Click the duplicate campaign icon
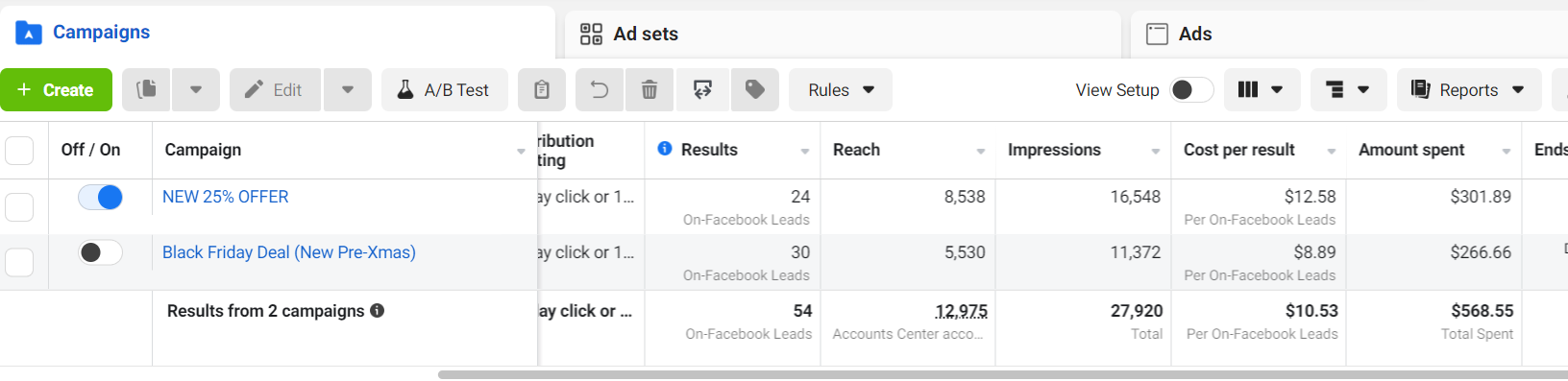Viewport: 1568px width, 381px height. pyautogui.click(x=146, y=90)
